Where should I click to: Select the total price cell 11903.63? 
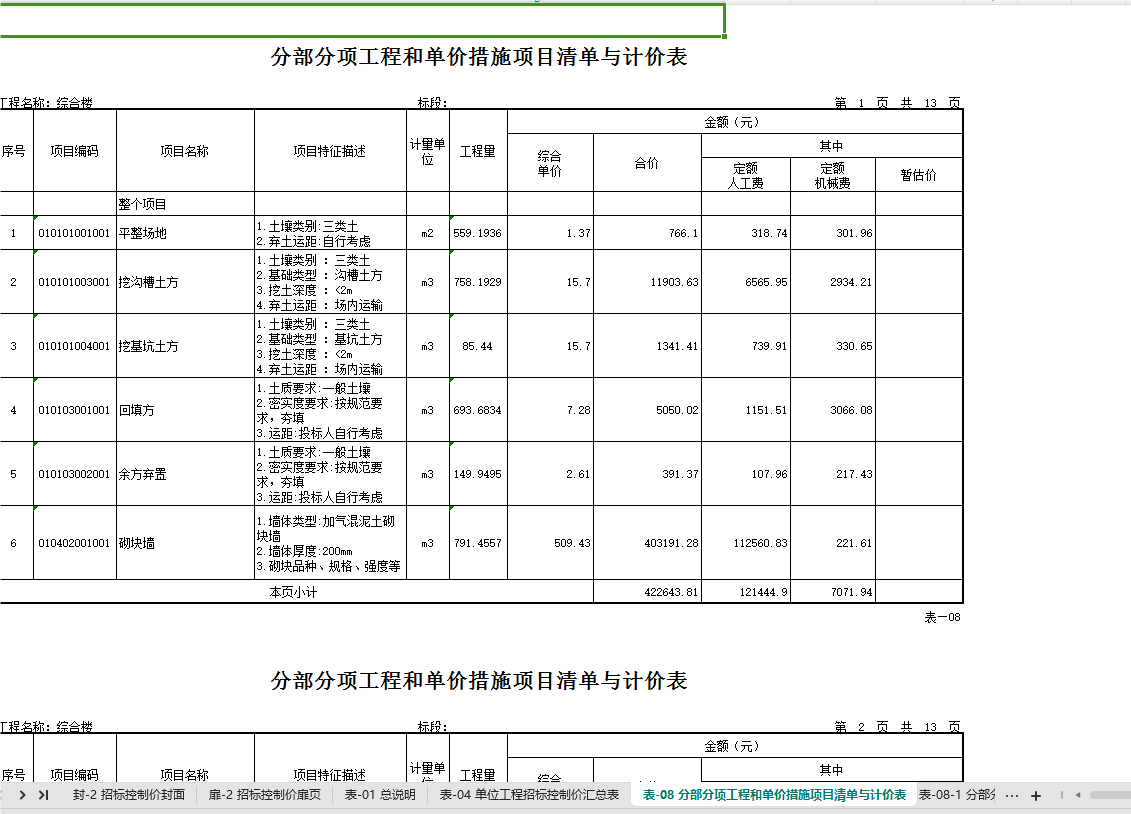(x=648, y=282)
